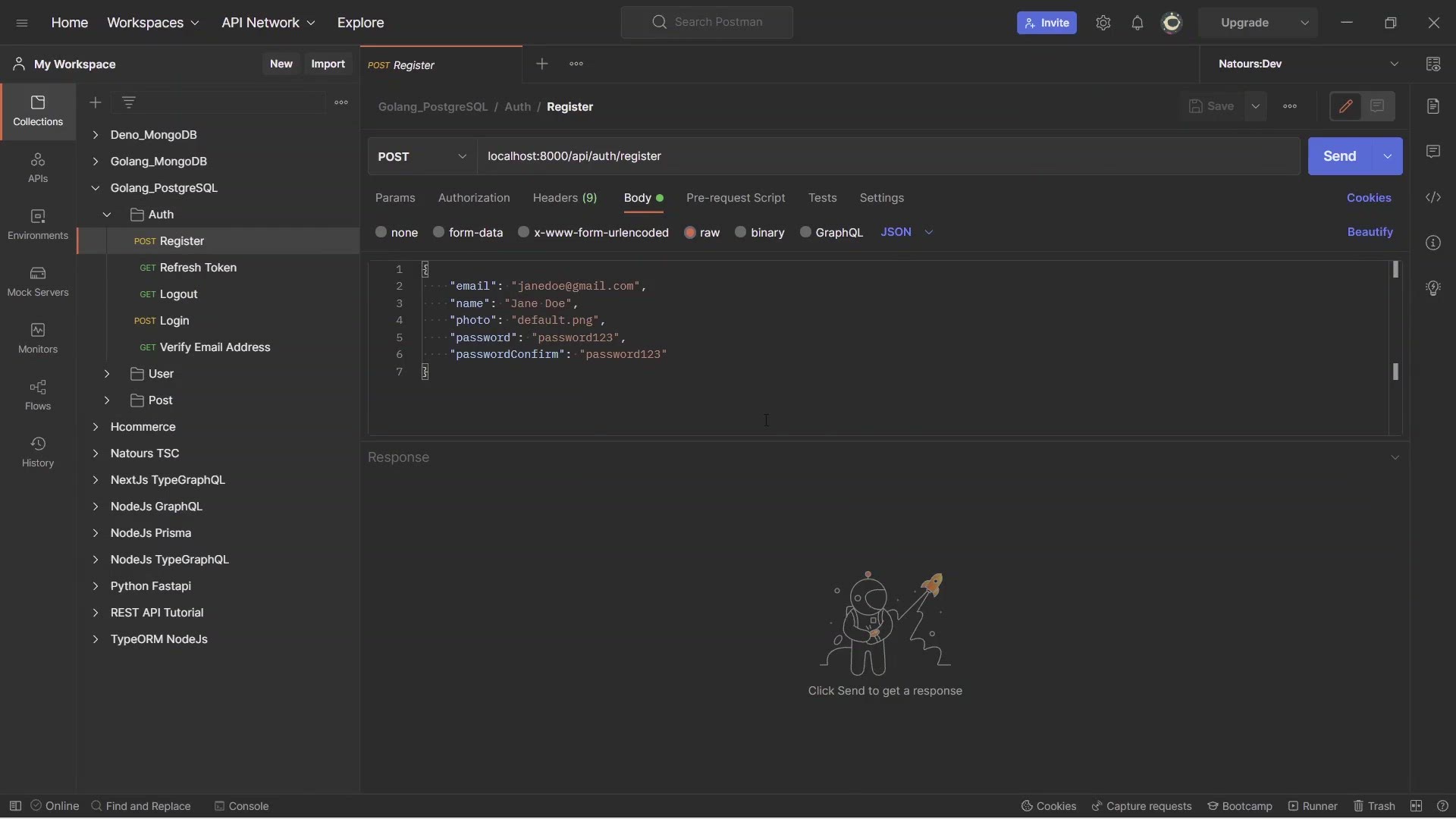1456x819 pixels.
Task: Open related collections lightbulb icon
Action: point(1433,288)
